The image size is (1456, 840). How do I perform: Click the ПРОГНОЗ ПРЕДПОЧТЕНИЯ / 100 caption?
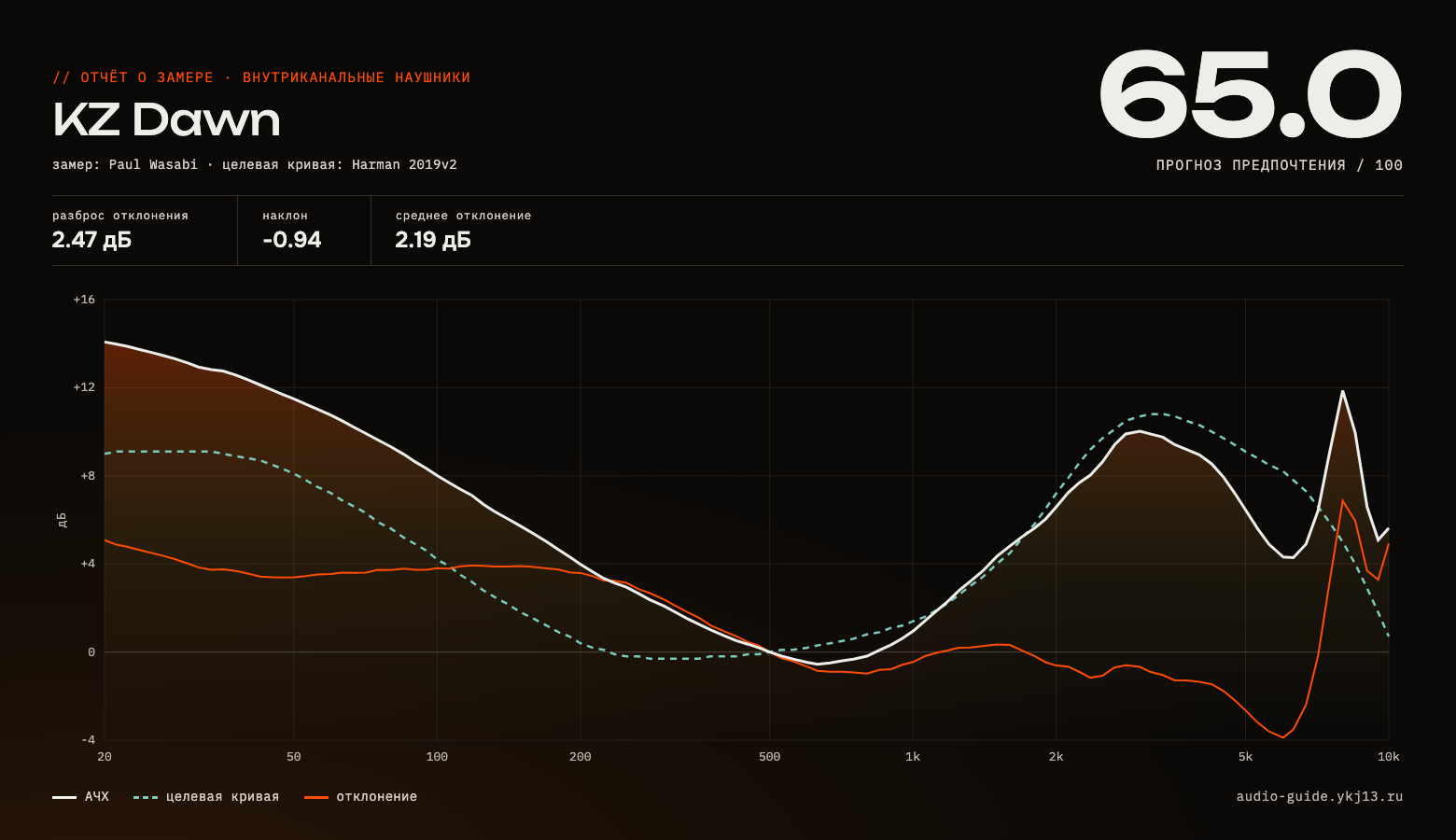(1280, 165)
